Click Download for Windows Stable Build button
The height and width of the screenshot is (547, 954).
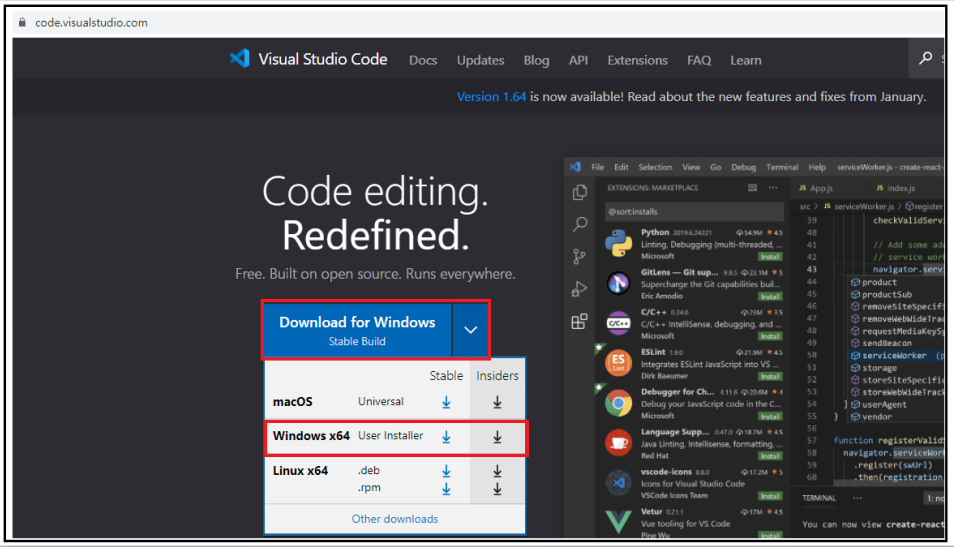tap(357, 330)
